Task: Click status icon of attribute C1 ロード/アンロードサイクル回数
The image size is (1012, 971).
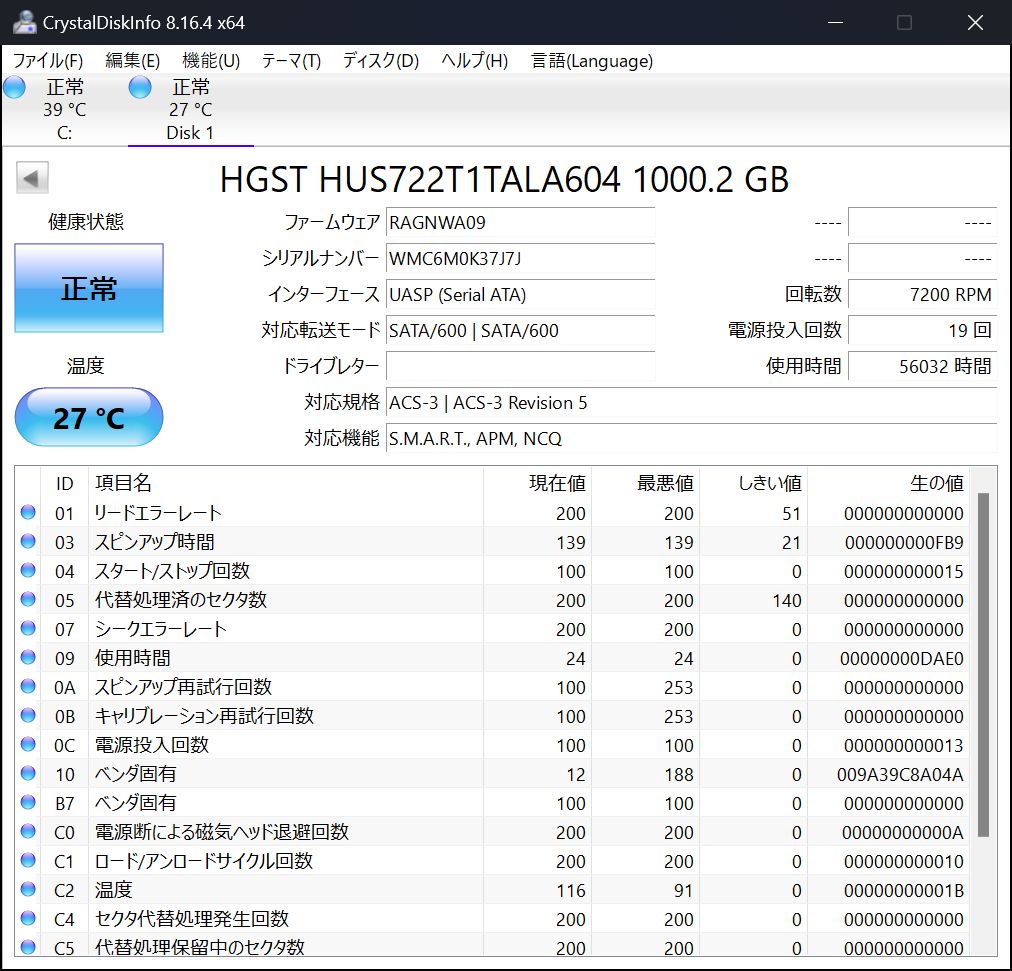Action: tap(28, 861)
